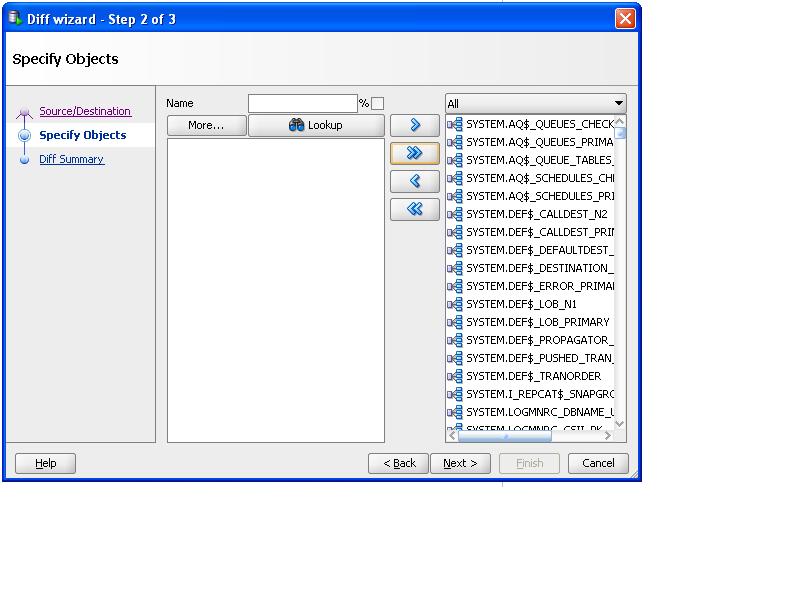The width and height of the screenshot is (800, 600).
Task: Select SYSTEM.AQ$_SCHEDULES_CHI row
Action: (x=531, y=178)
